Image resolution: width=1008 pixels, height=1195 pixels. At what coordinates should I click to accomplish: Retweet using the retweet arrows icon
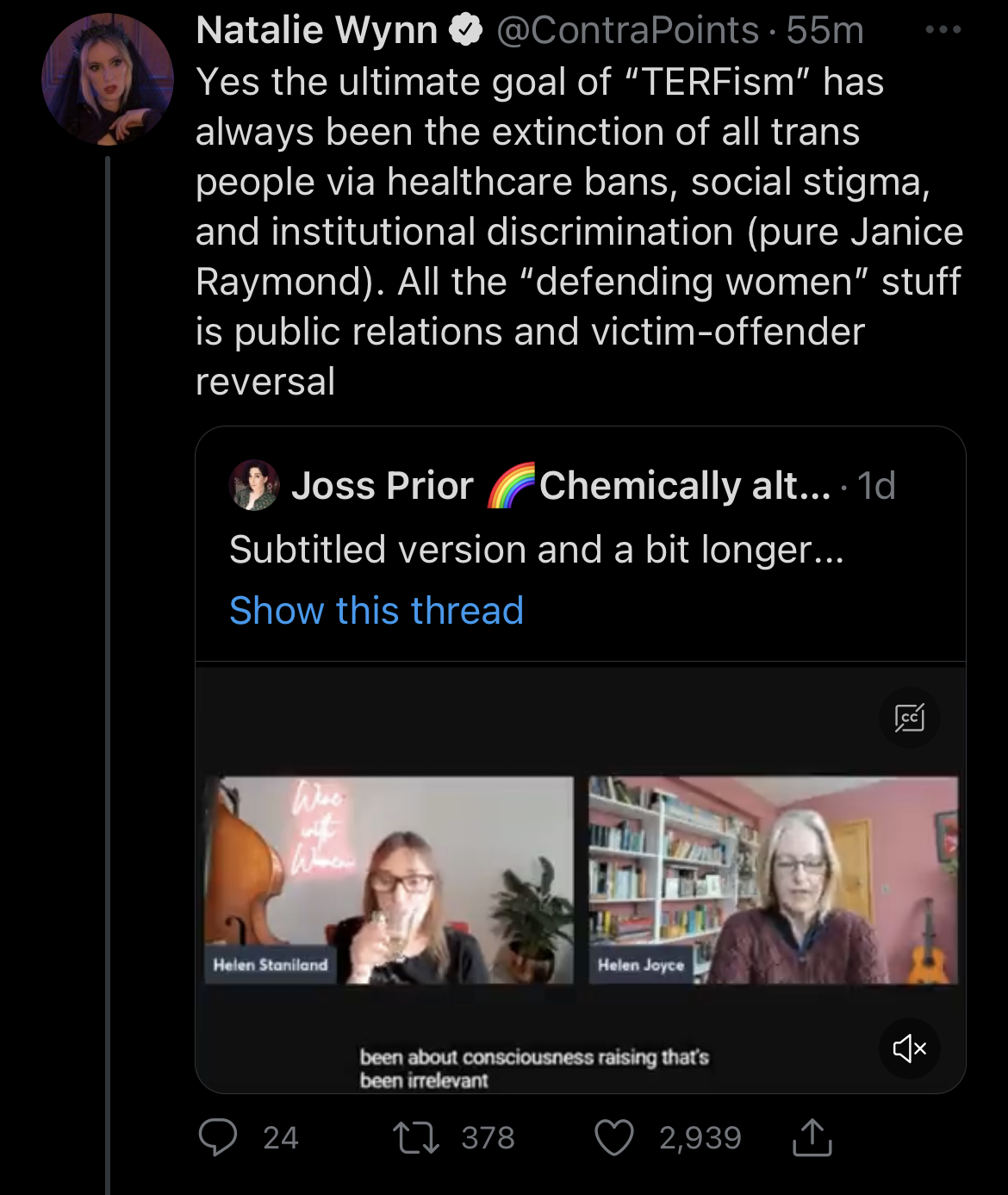pyautogui.click(x=416, y=1137)
